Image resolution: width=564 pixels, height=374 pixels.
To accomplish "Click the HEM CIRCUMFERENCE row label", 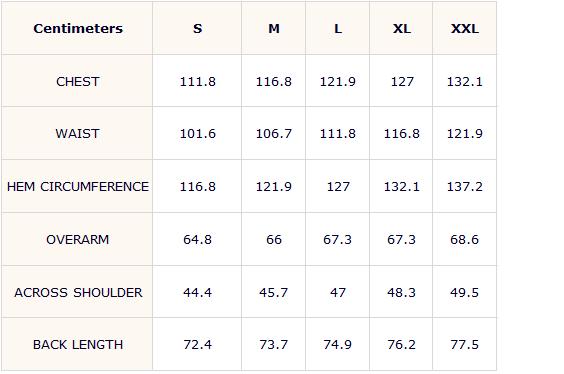I will [x=78, y=187].
